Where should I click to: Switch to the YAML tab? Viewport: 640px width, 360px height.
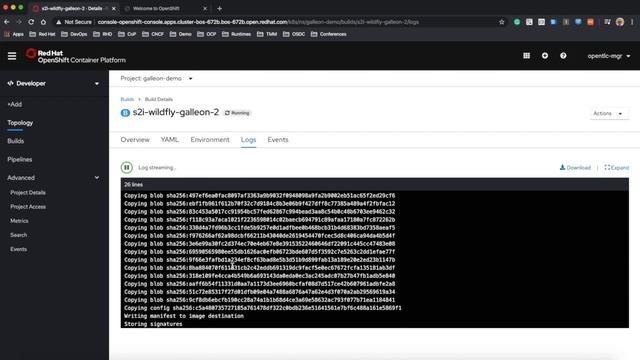point(170,140)
